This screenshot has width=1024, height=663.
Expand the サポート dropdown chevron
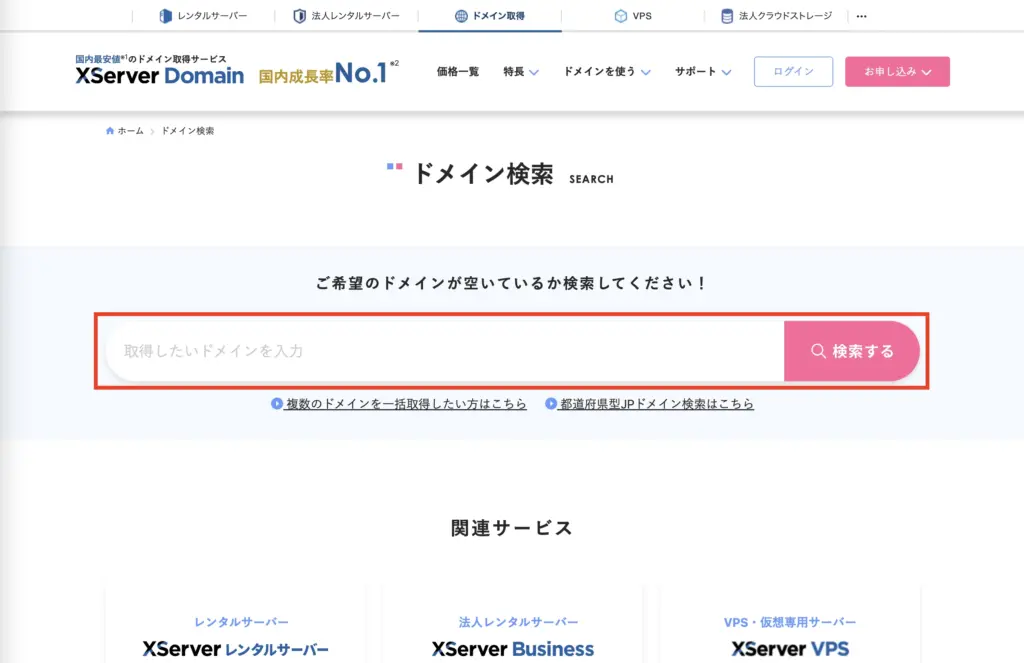726,72
